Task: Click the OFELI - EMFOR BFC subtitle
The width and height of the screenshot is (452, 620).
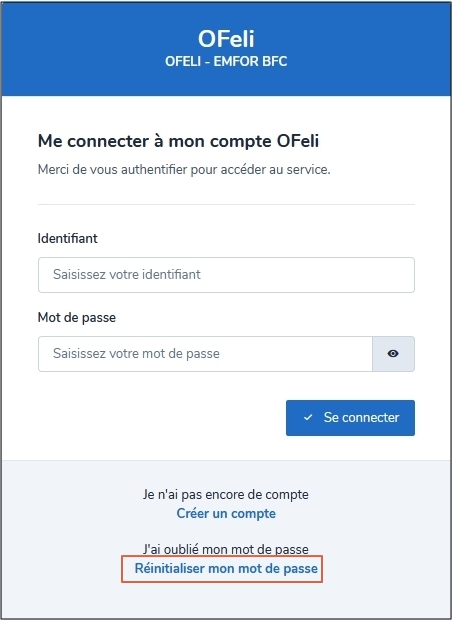Action: 226,62
